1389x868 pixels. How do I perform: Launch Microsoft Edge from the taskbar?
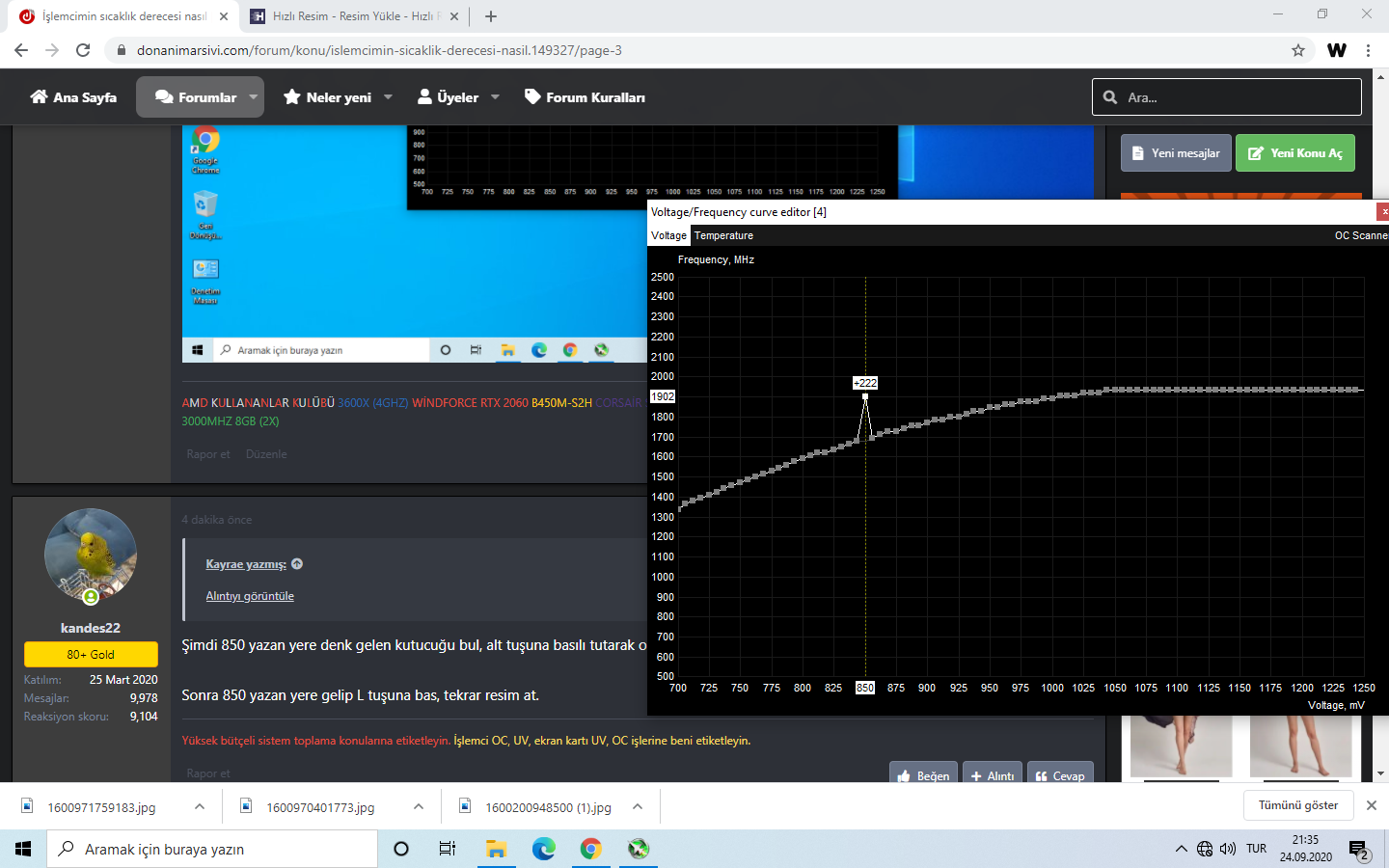point(544,849)
